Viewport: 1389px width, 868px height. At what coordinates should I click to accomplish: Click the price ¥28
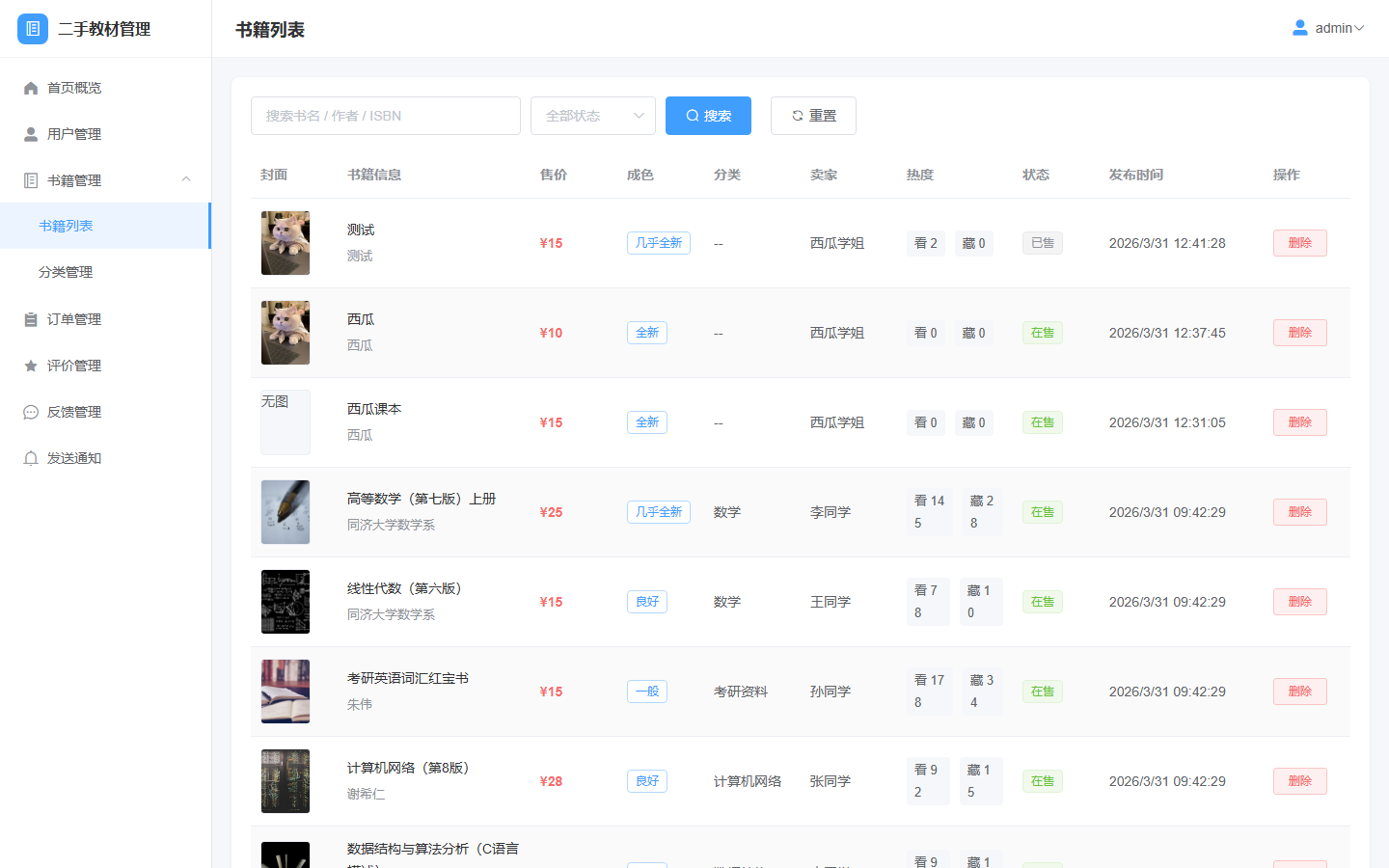(551, 781)
